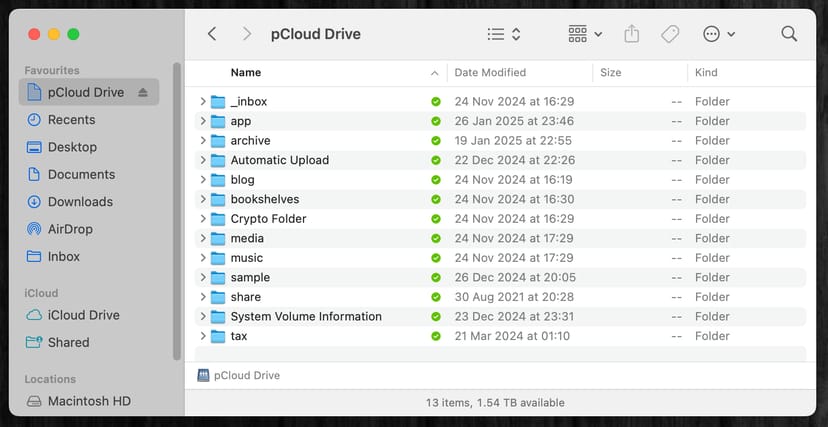Go to Downloads in the sidebar
The image size is (828, 427).
(80, 202)
